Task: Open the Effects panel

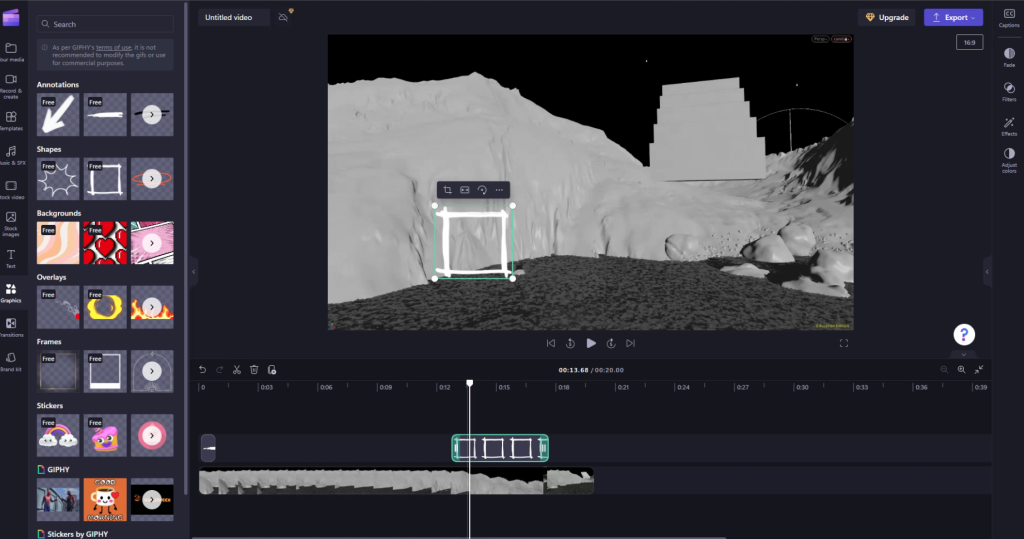Action: click(x=1009, y=126)
